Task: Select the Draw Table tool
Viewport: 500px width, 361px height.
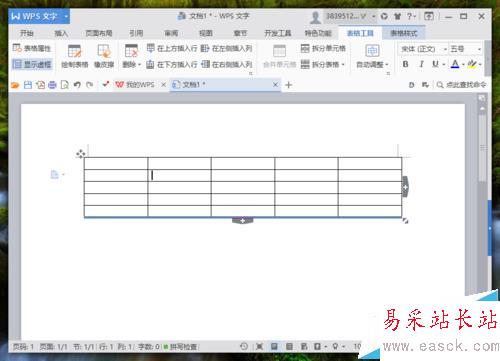Action: point(74,56)
